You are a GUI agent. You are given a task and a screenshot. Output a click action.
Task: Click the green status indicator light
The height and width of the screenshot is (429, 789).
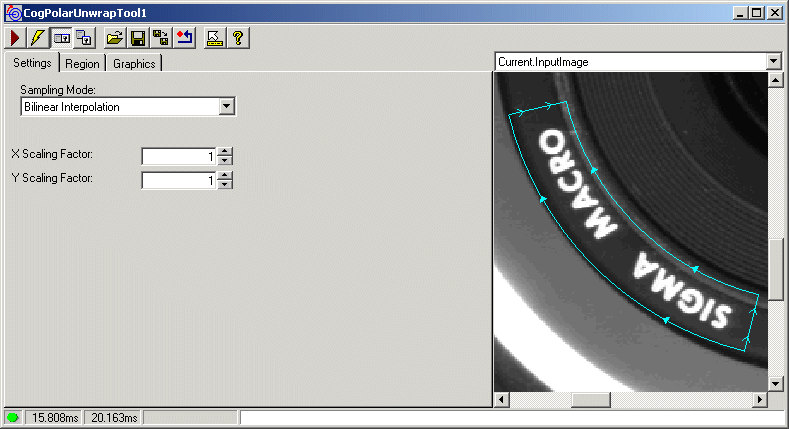pos(13,417)
